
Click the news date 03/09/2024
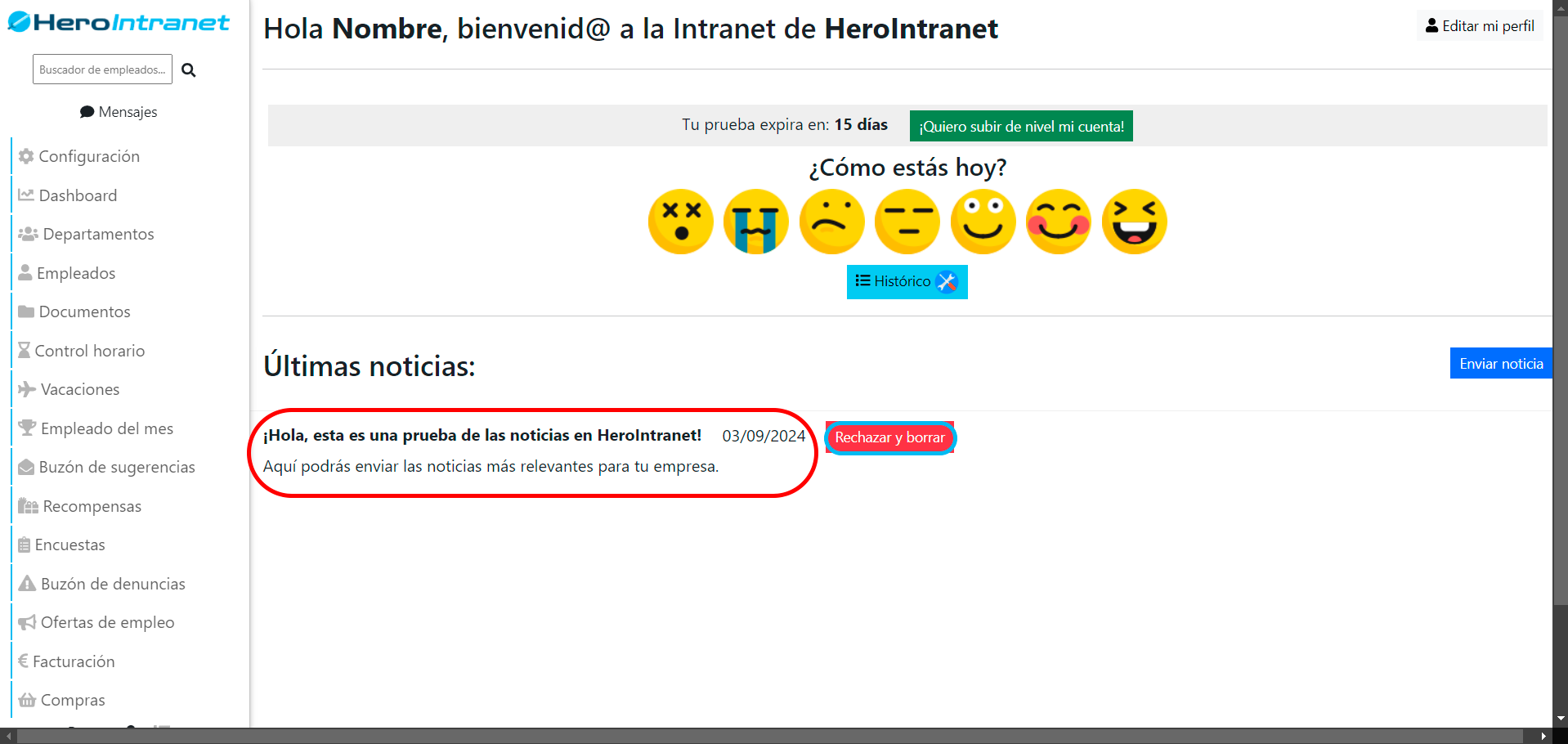(764, 436)
